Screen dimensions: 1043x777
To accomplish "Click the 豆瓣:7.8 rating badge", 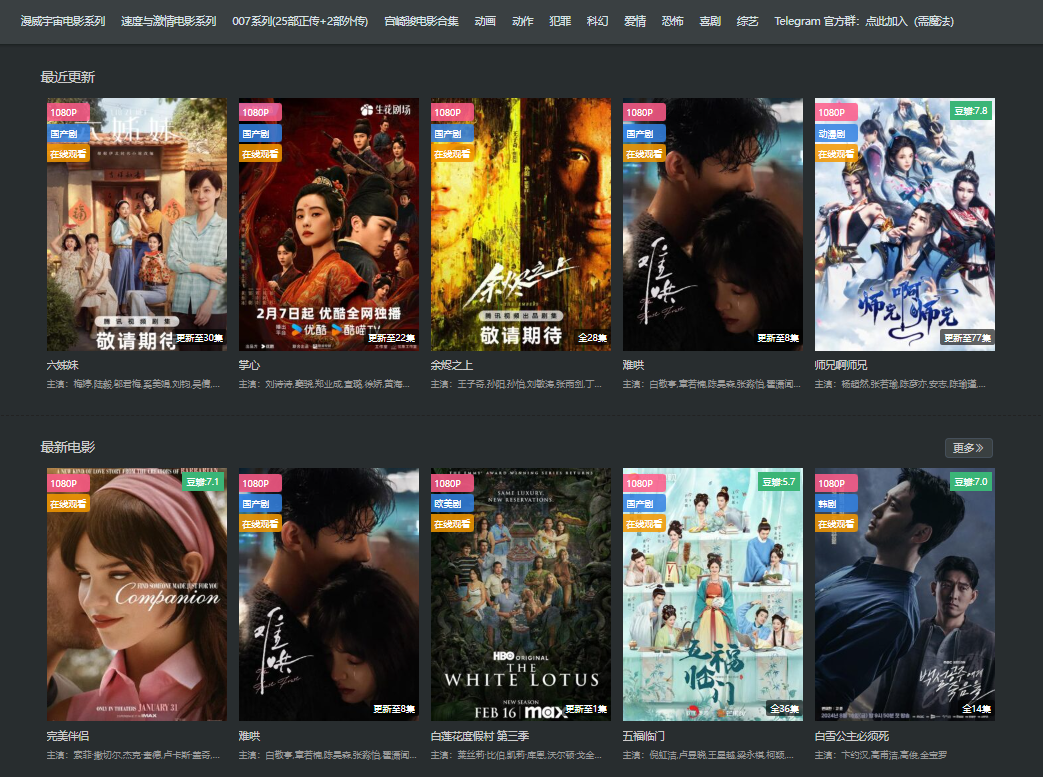I will (970, 110).
